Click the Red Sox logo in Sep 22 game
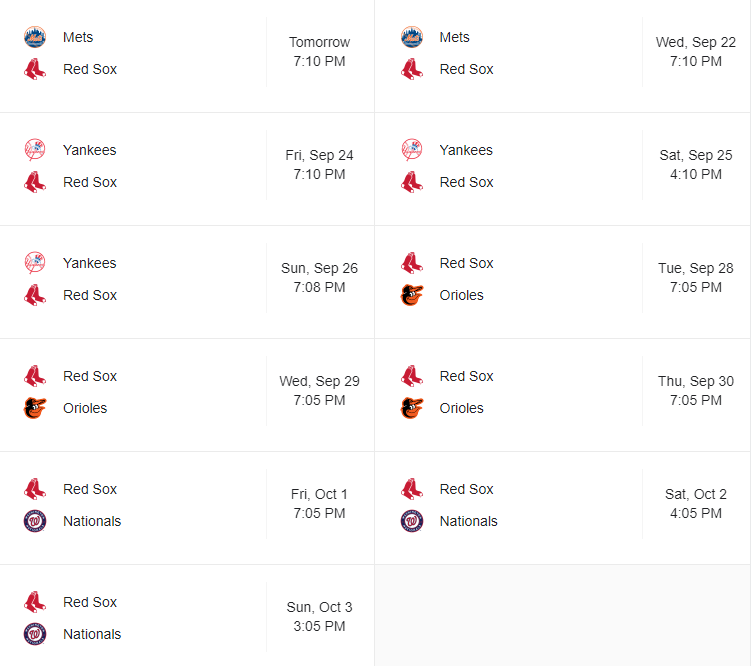Image resolution: width=751 pixels, height=666 pixels. tap(412, 69)
